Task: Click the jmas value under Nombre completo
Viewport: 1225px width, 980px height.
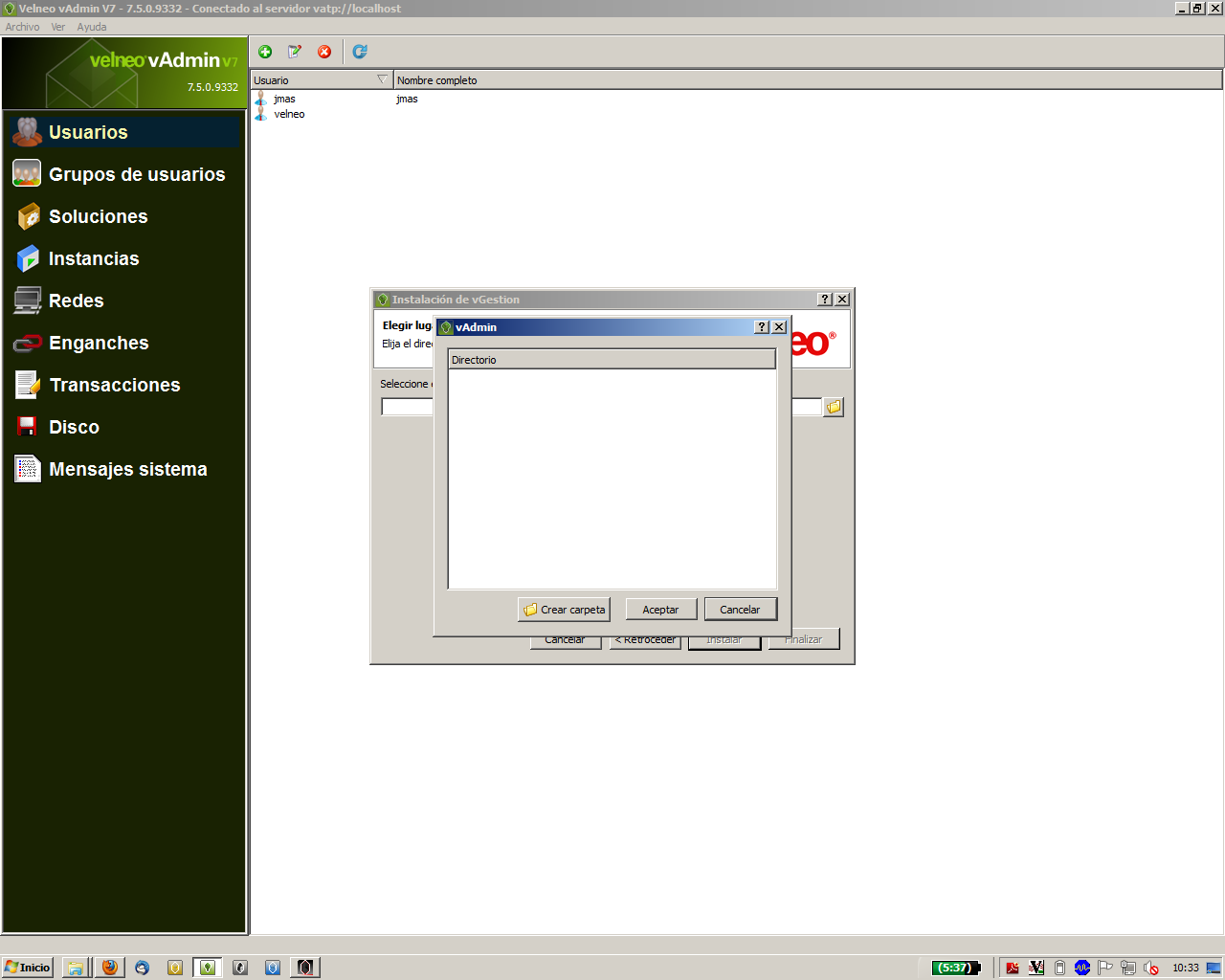Action: [407, 99]
